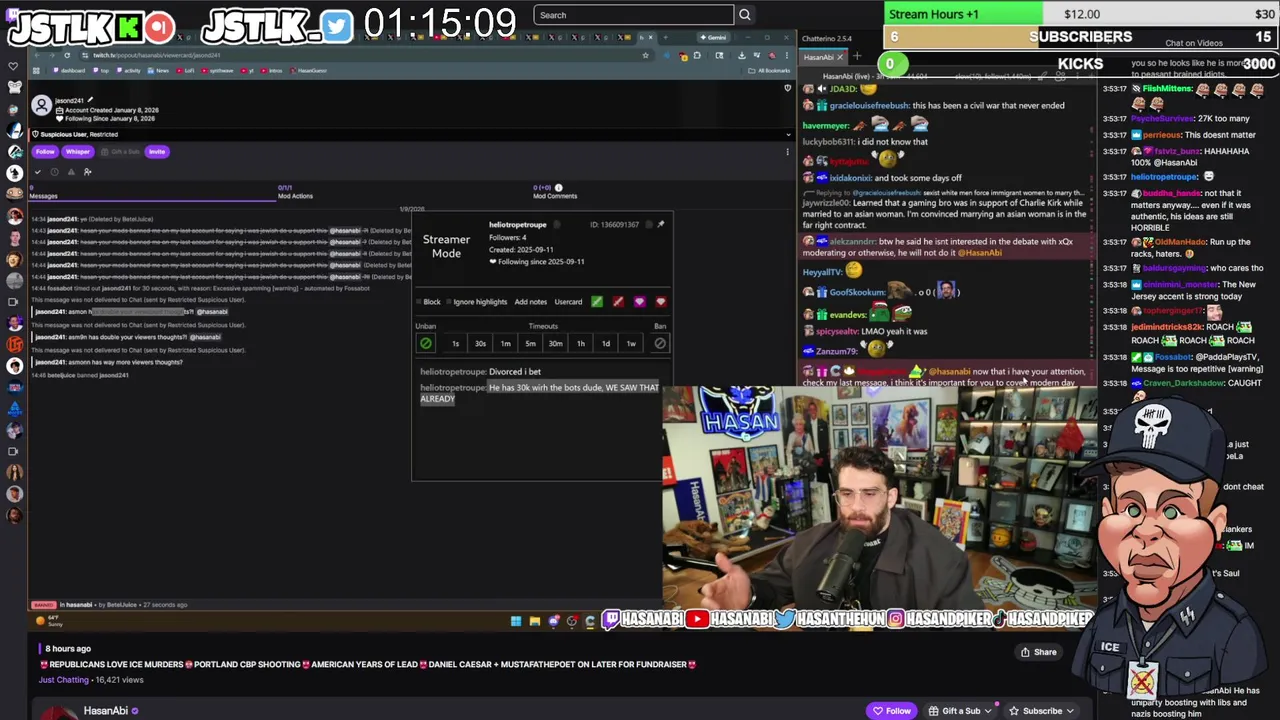Open All Bookmarks folder

pyautogui.click(x=771, y=71)
